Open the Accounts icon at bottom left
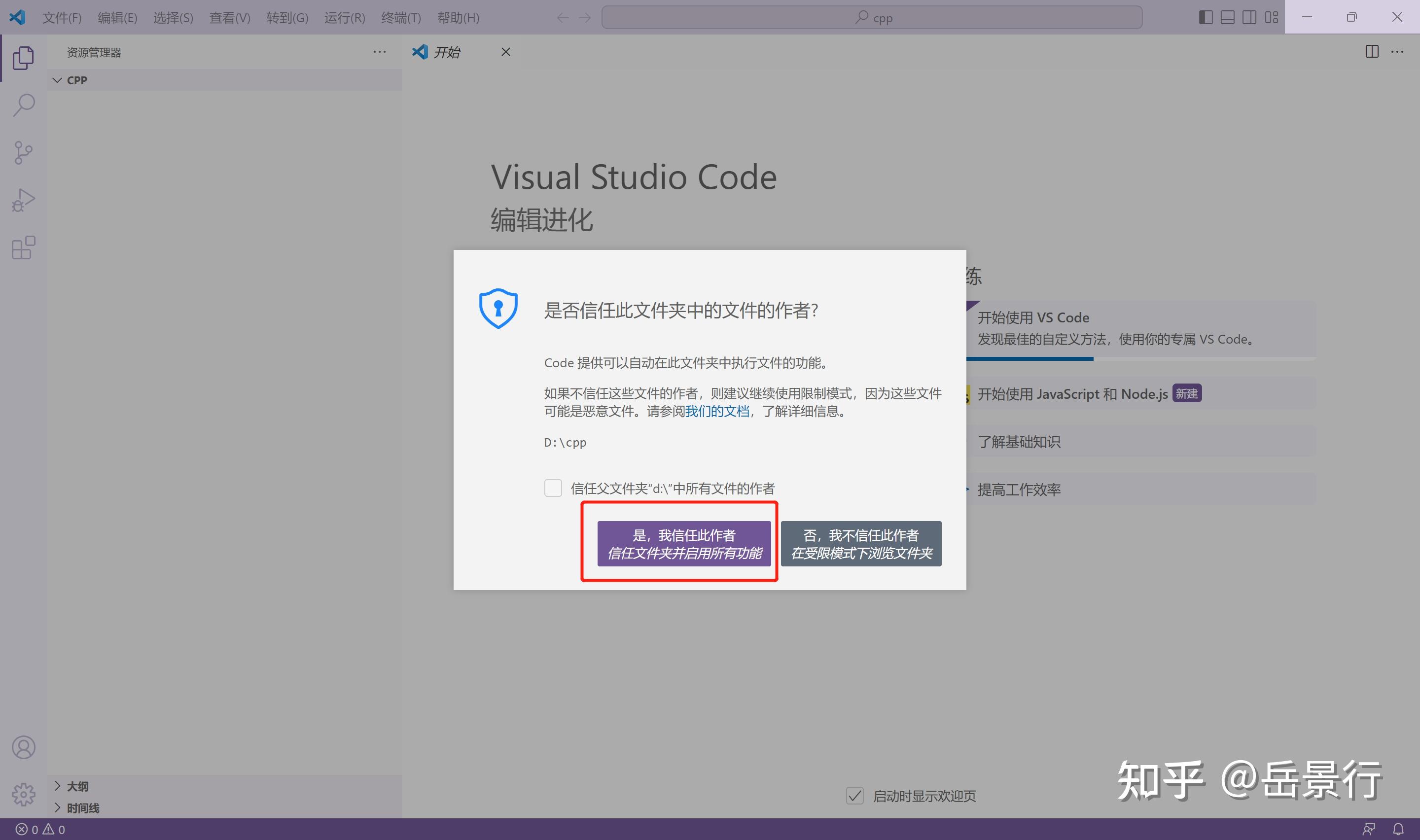This screenshot has width=1420, height=840. [23, 747]
